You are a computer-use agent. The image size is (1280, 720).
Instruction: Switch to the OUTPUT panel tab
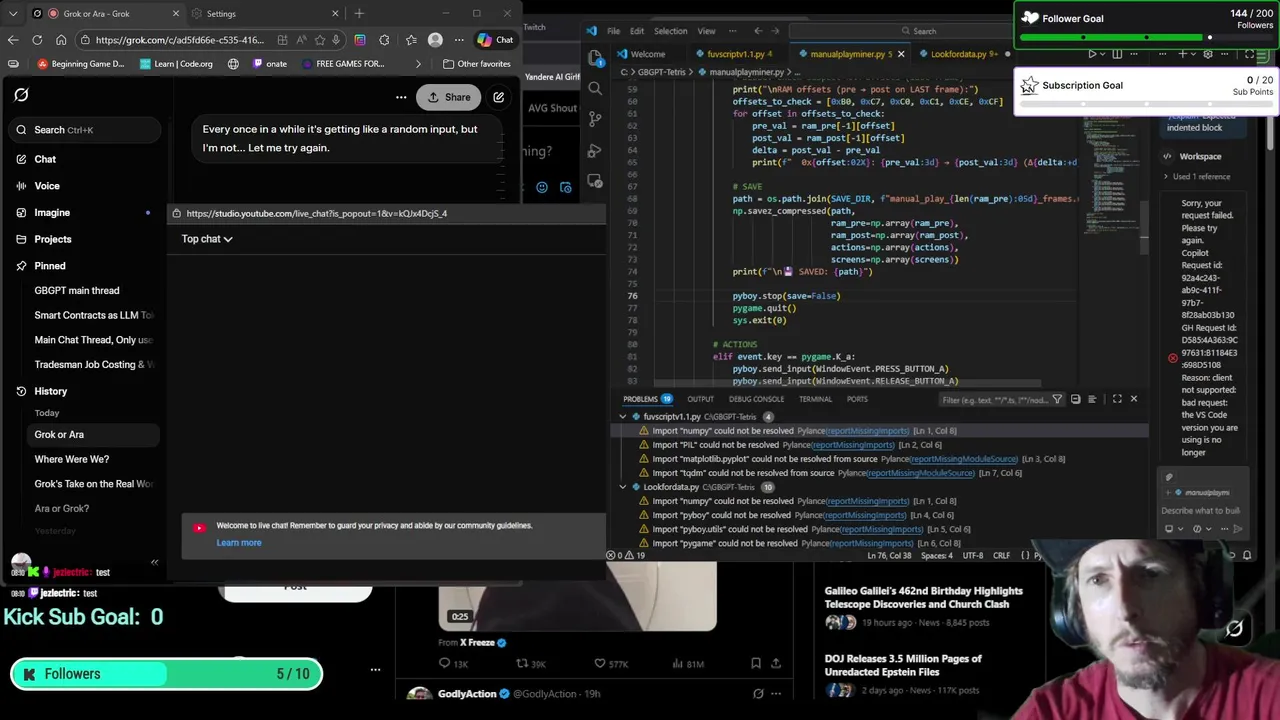click(x=700, y=399)
